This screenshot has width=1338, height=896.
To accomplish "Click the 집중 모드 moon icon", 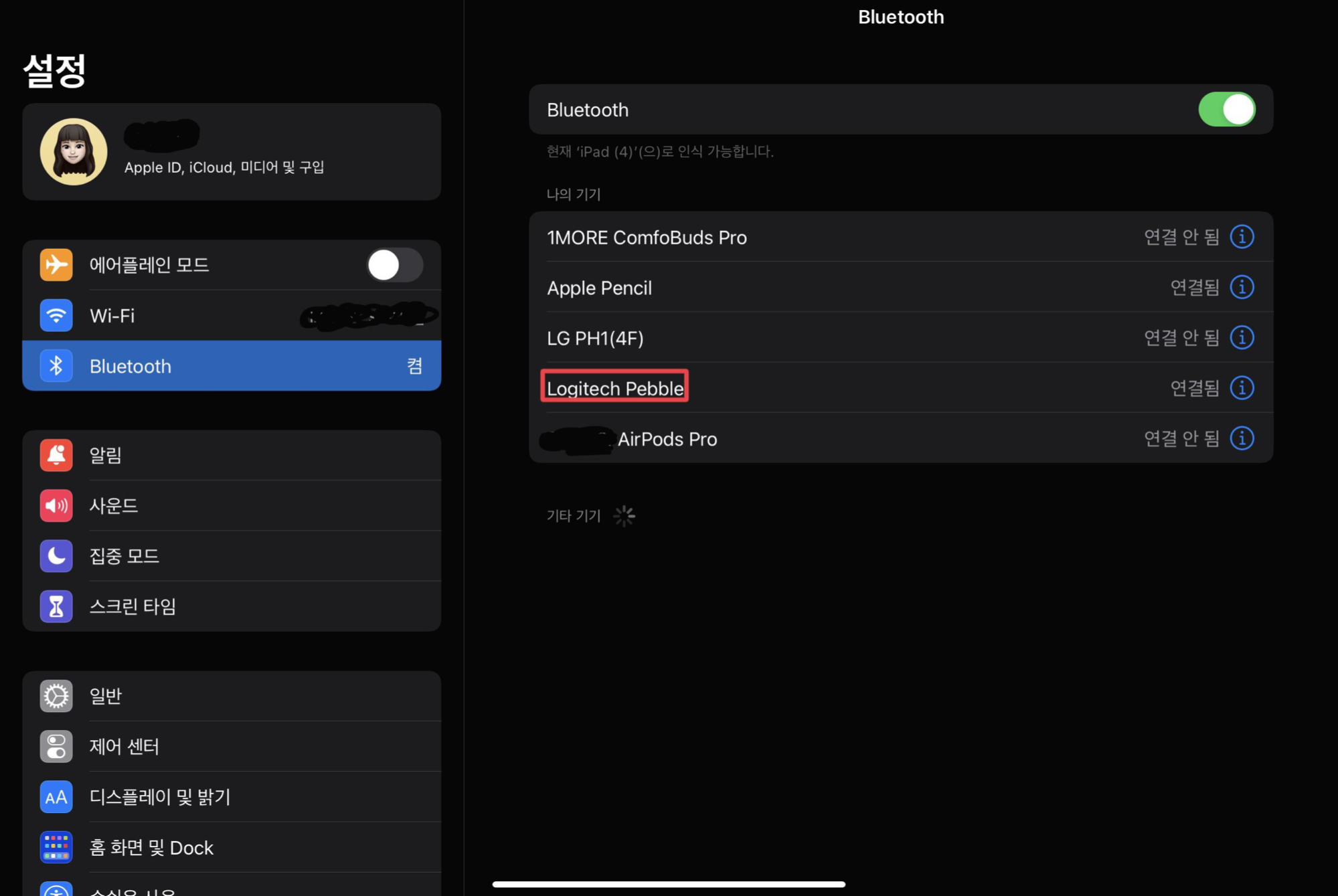I will coord(56,555).
